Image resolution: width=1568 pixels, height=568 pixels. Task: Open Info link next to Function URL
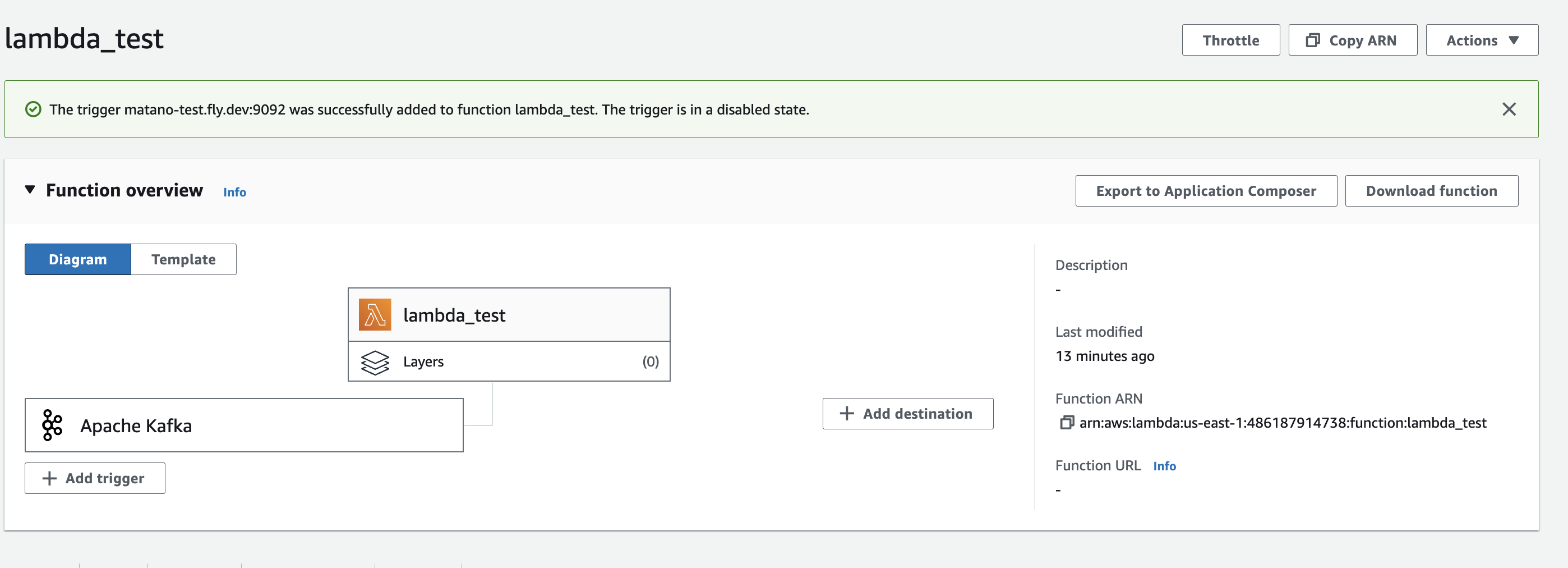[1164, 466]
